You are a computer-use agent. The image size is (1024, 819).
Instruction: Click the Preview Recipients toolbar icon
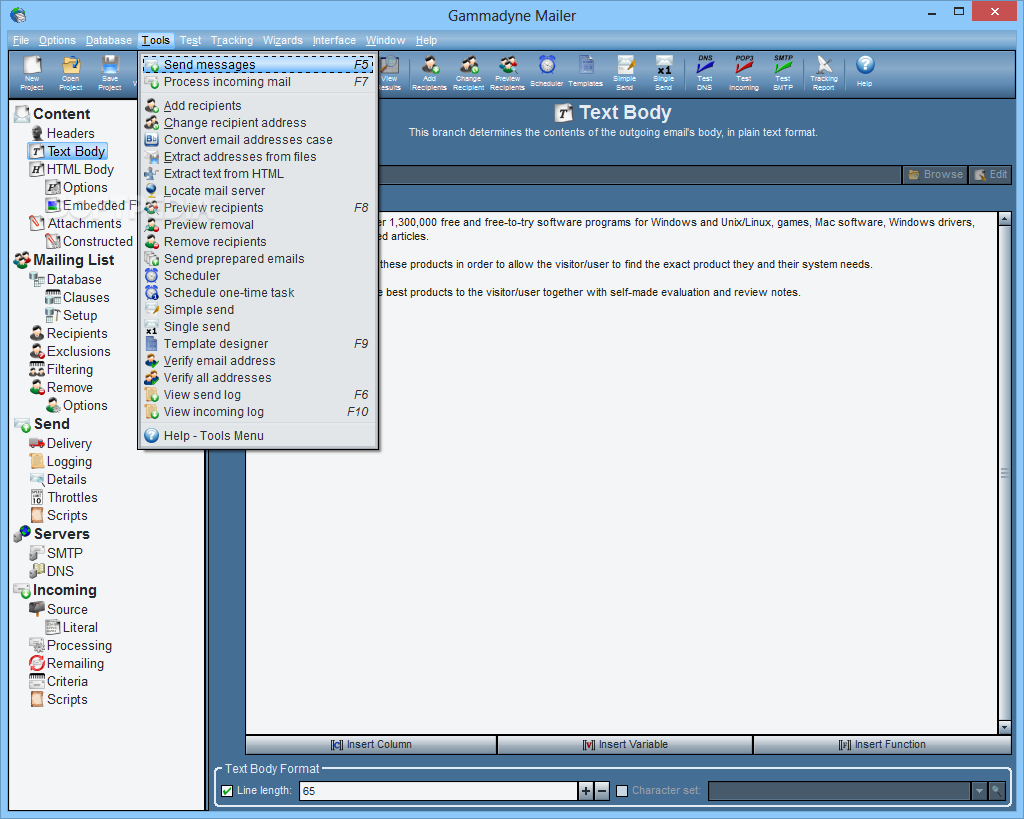point(507,72)
